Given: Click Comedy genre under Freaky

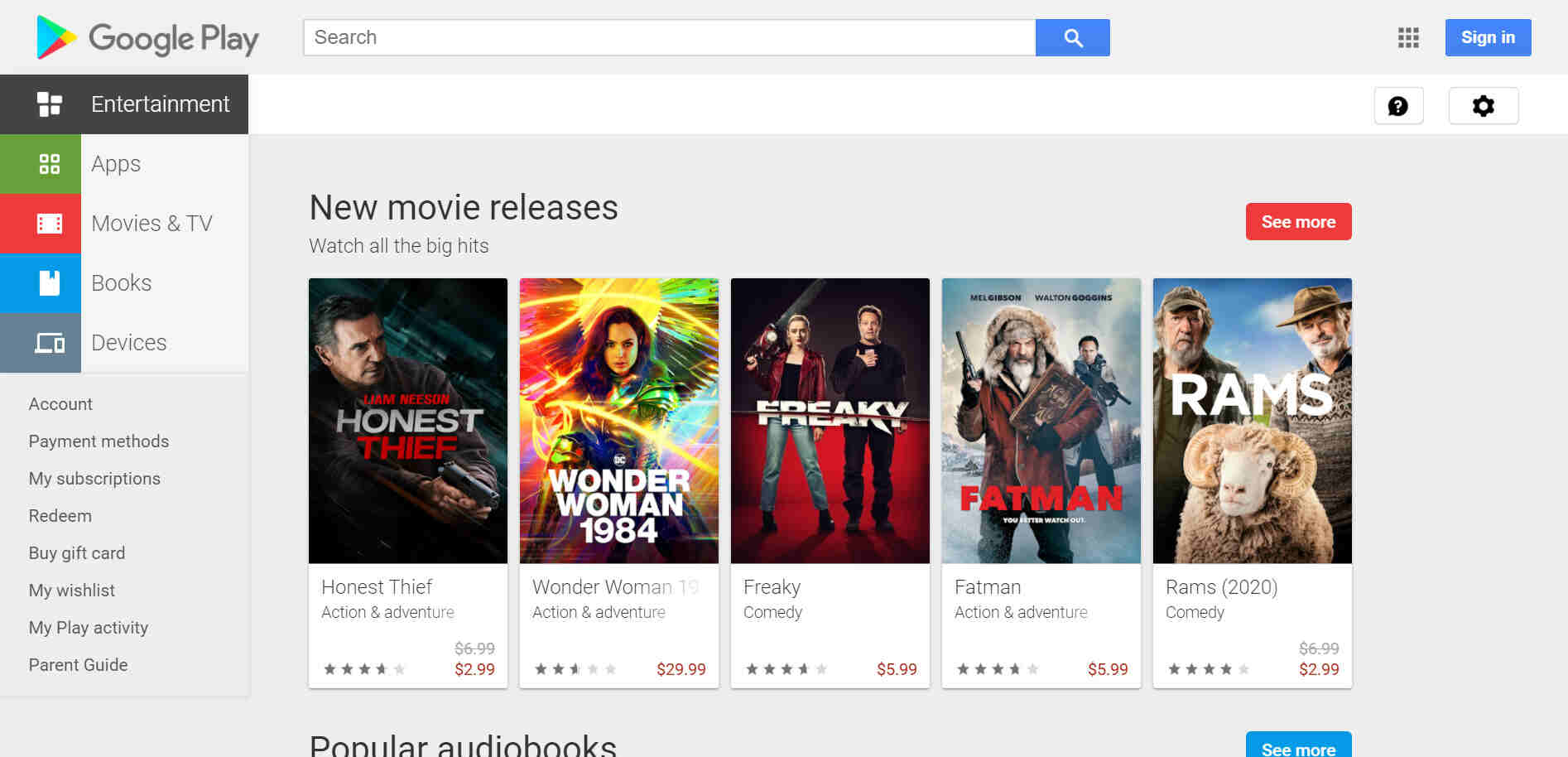Looking at the screenshot, I should coord(772,612).
